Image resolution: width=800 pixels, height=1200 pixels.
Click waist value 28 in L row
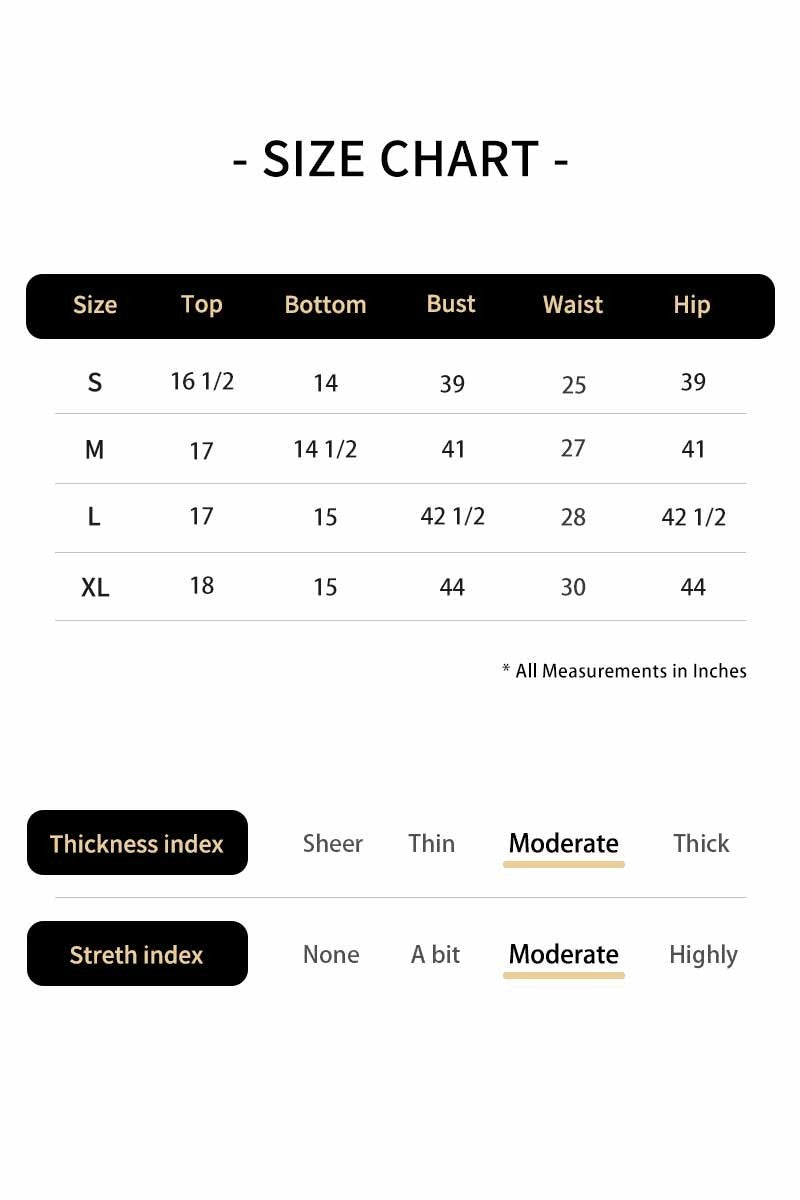[573, 517]
